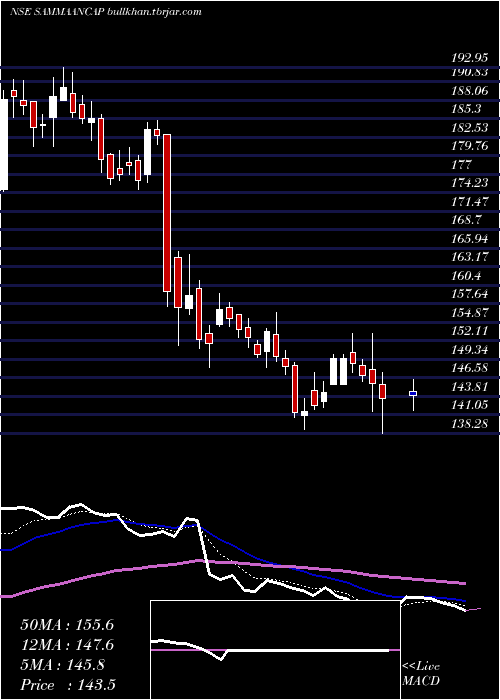Screen dimensions: 500x700
Task: Click the 171.47 price label
Action: [470, 202]
